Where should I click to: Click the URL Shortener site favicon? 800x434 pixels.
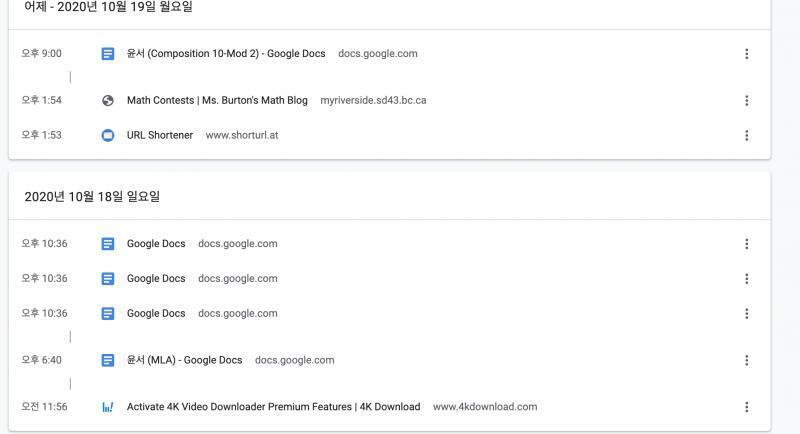click(x=108, y=135)
